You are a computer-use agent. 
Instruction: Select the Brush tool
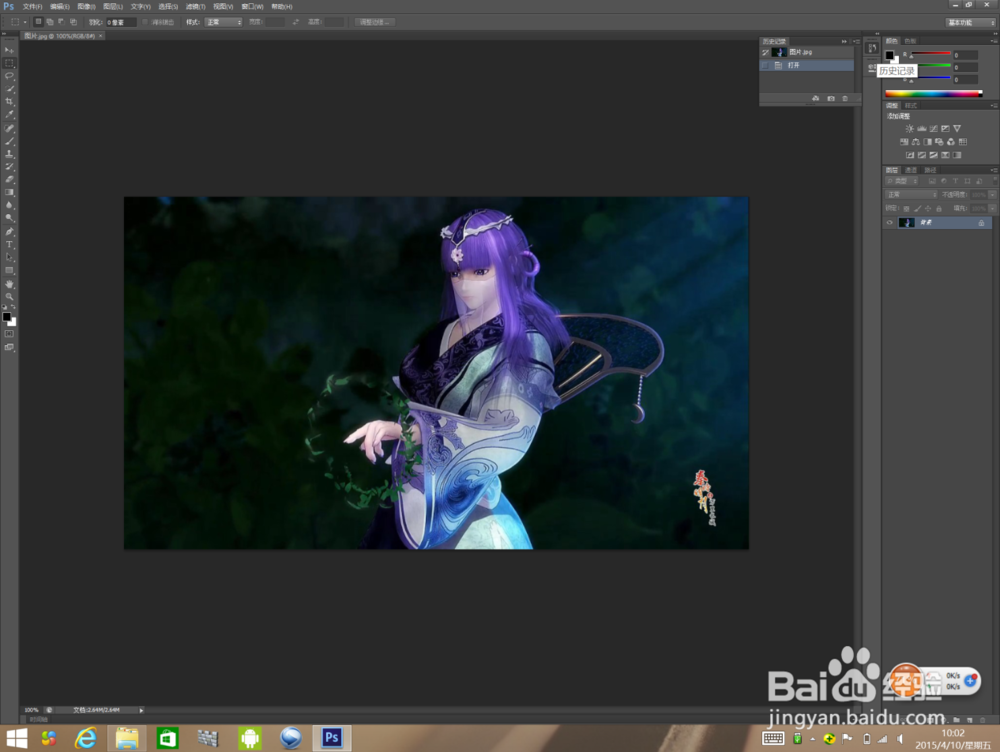[9, 141]
